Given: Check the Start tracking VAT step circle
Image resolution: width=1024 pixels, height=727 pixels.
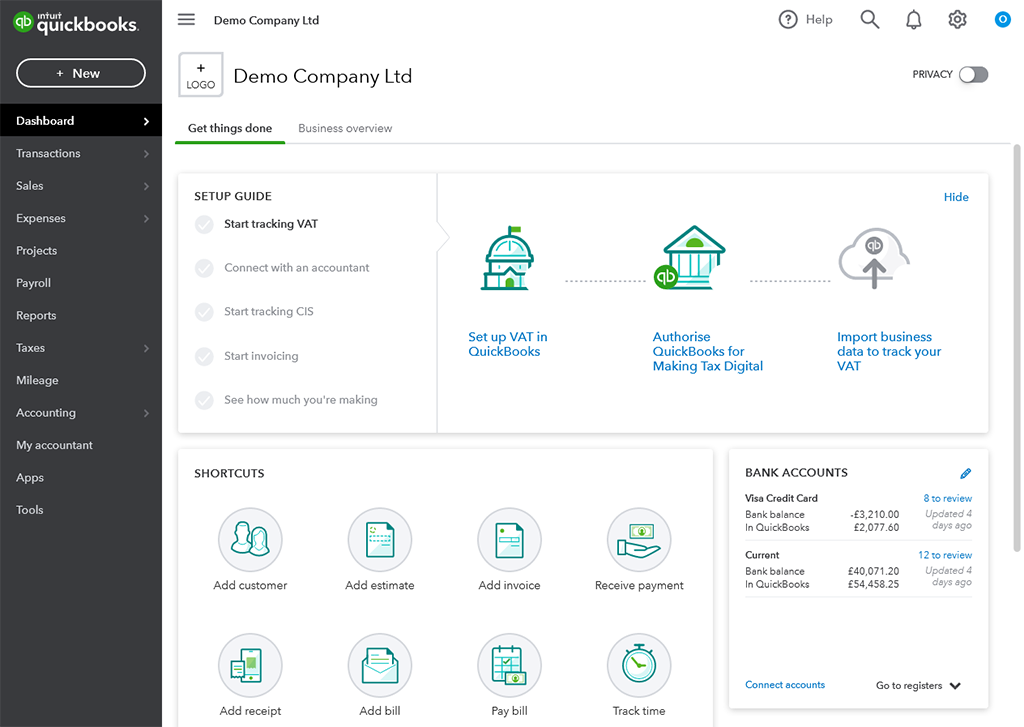Looking at the screenshot, I should 204,225.
